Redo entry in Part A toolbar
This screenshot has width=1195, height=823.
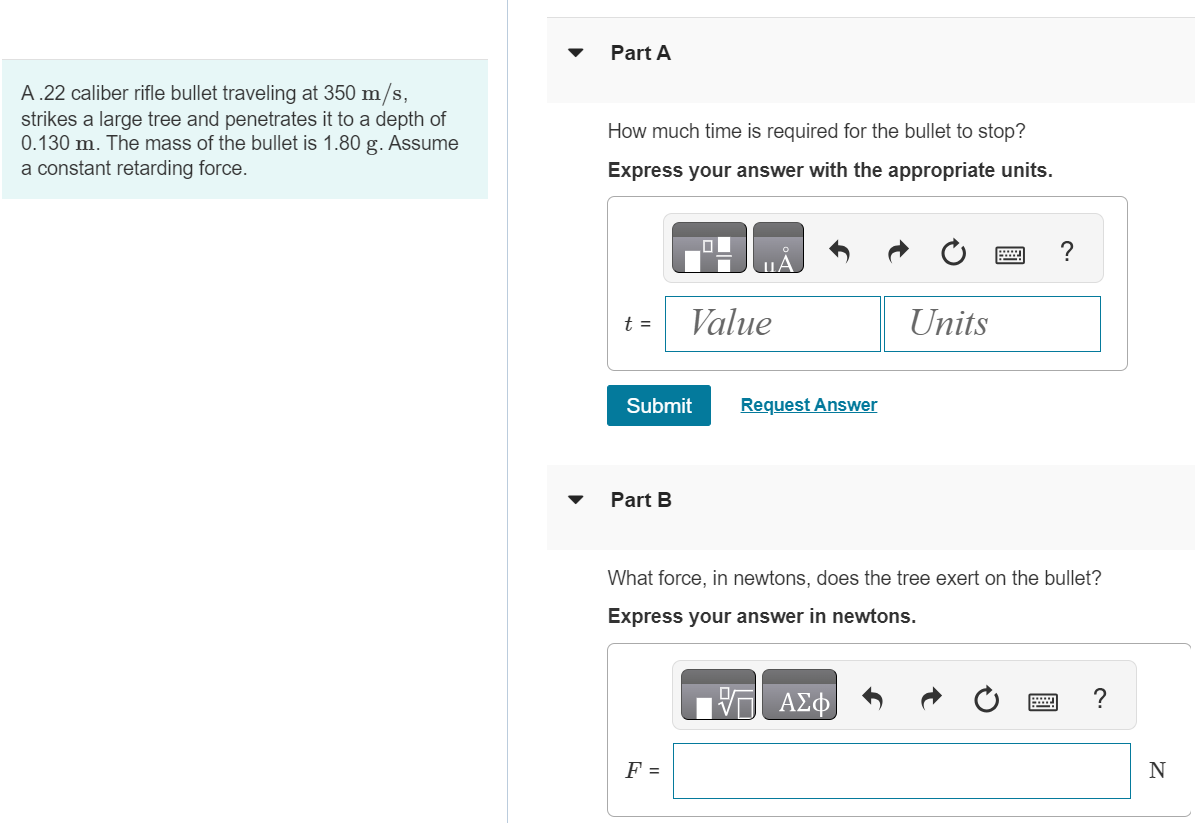point(899,251)
